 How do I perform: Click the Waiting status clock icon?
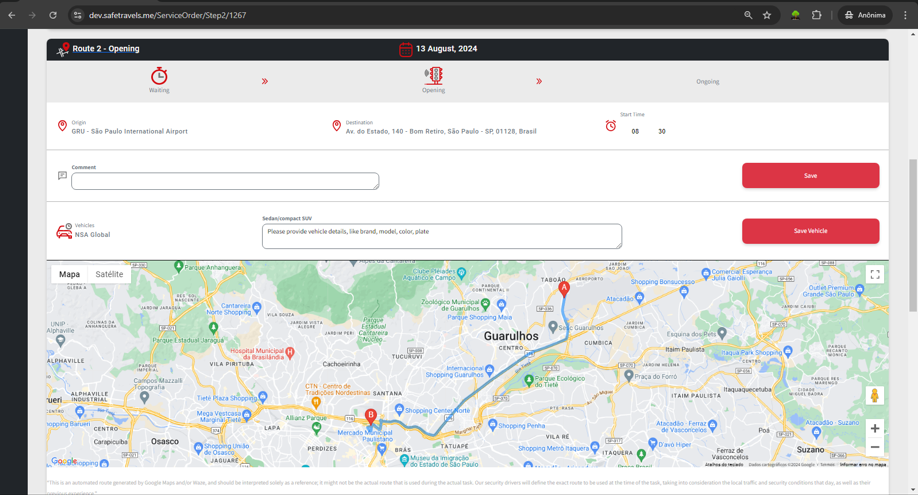click(159, 76)
